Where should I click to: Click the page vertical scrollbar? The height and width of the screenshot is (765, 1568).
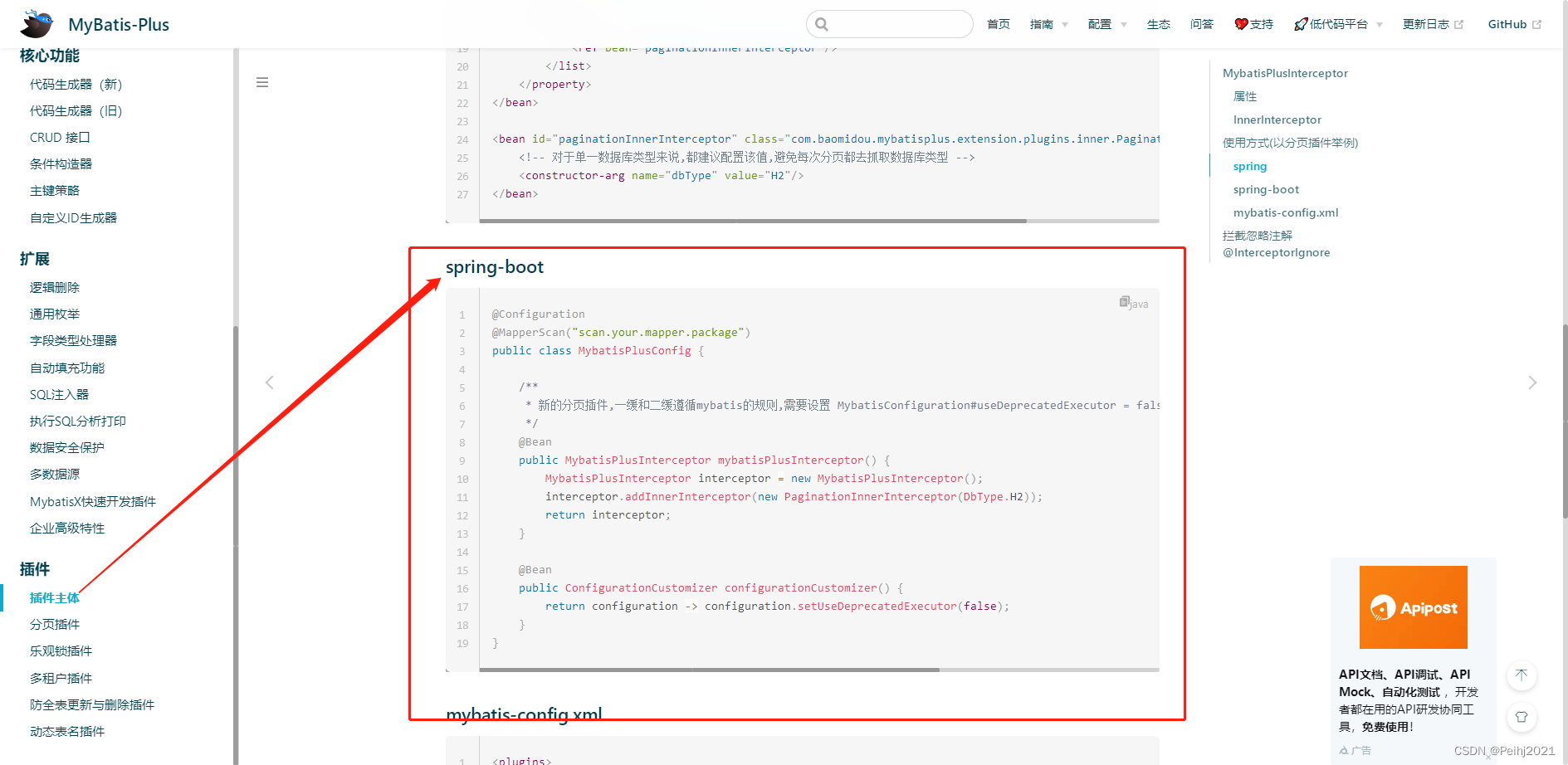pos(1565,421)
